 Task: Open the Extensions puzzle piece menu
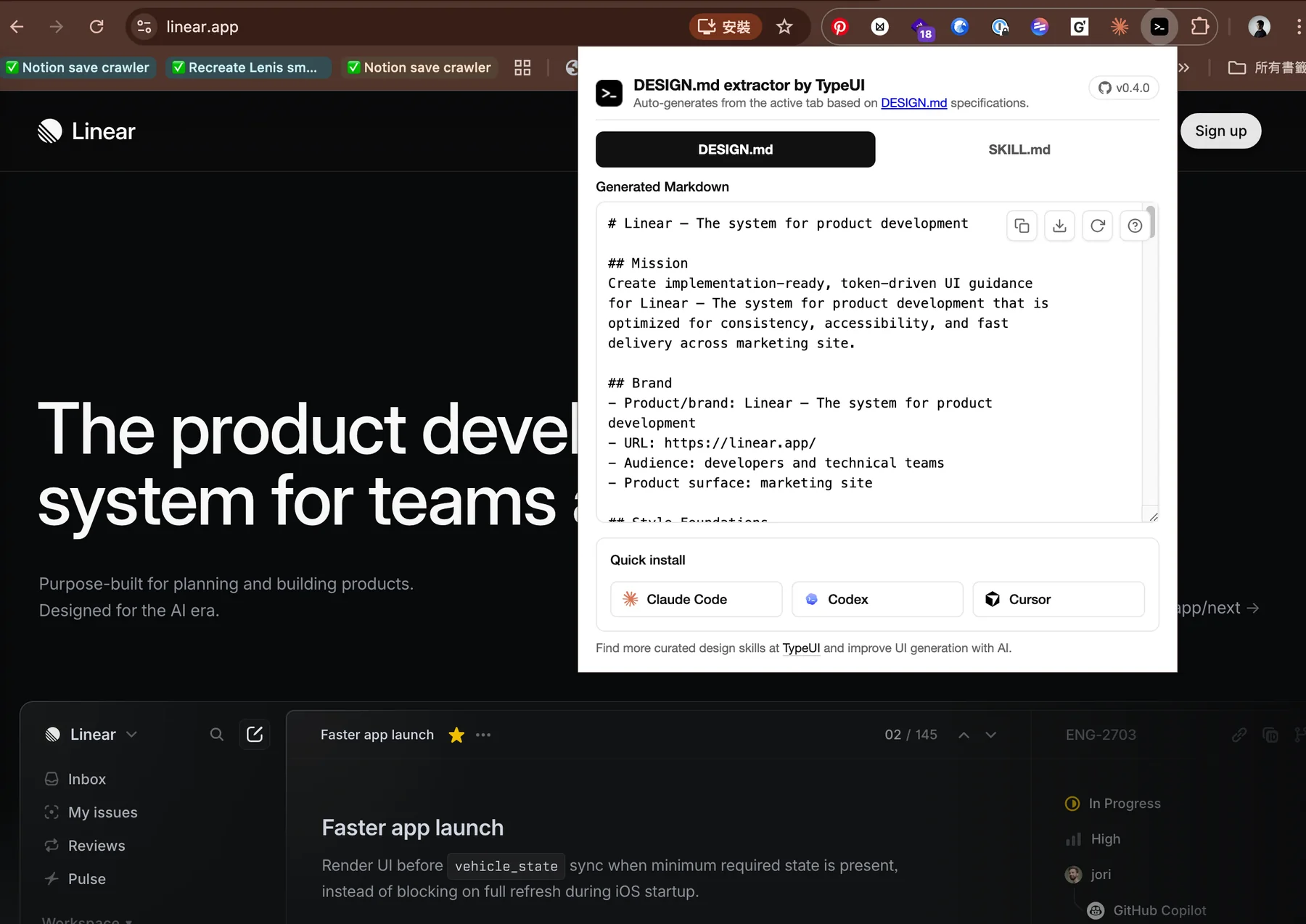1200,27
